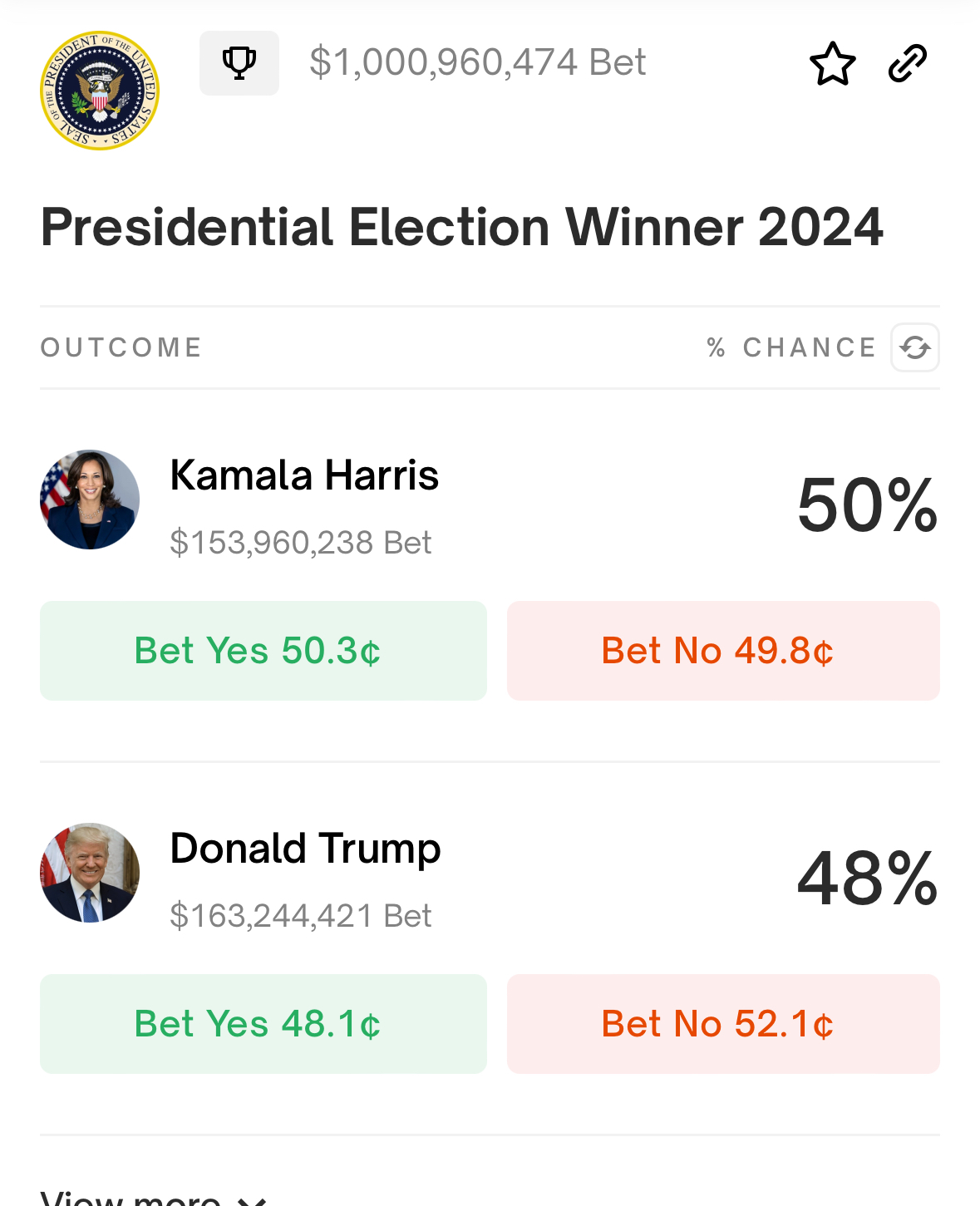Bet No on Donald Trump at 52.1¢
Viewport: 980px width, 1206px height.
pyautogui.click(x=723, y=1024)
